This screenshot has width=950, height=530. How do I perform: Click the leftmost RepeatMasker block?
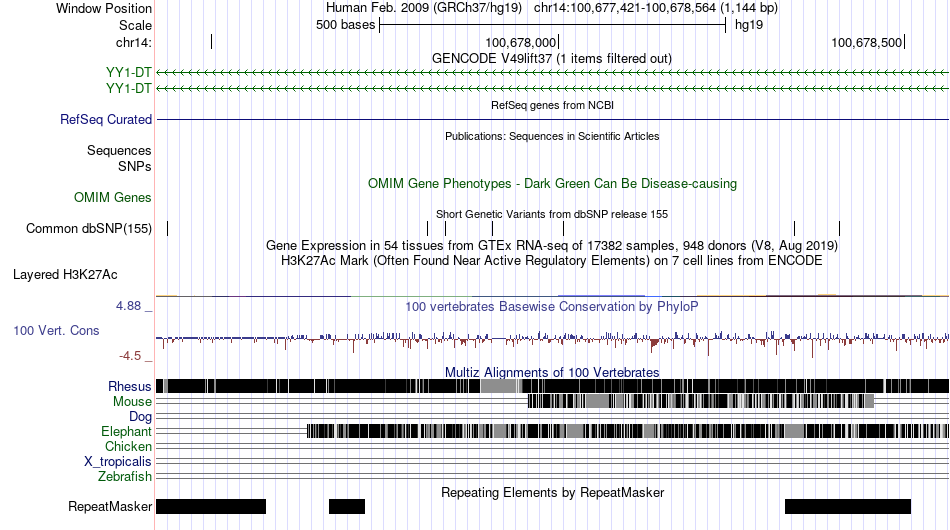pos(211,506)
